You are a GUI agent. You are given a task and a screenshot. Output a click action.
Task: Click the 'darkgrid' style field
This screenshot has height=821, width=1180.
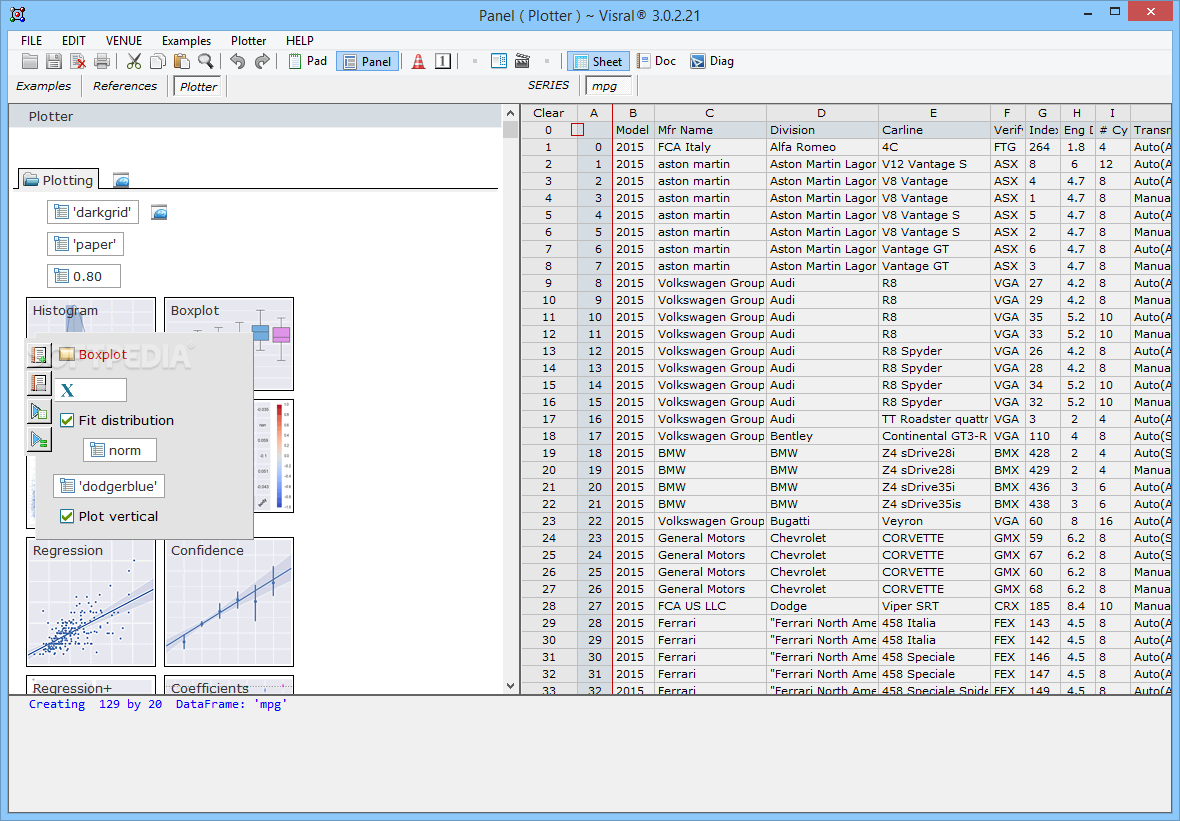pos(93,213)
